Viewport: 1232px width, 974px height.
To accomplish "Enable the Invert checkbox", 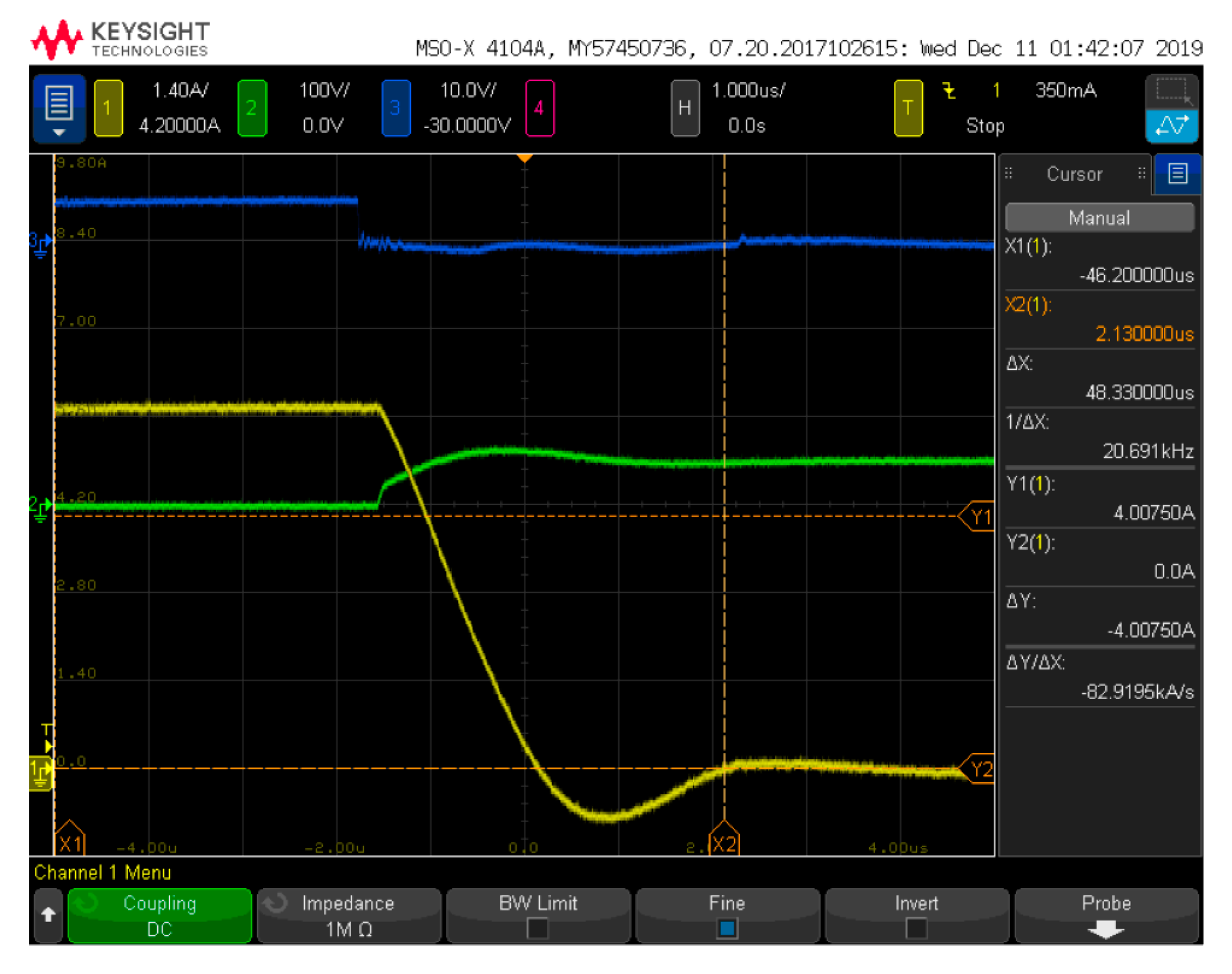I will pyautogui.click(x=916, y=928).
